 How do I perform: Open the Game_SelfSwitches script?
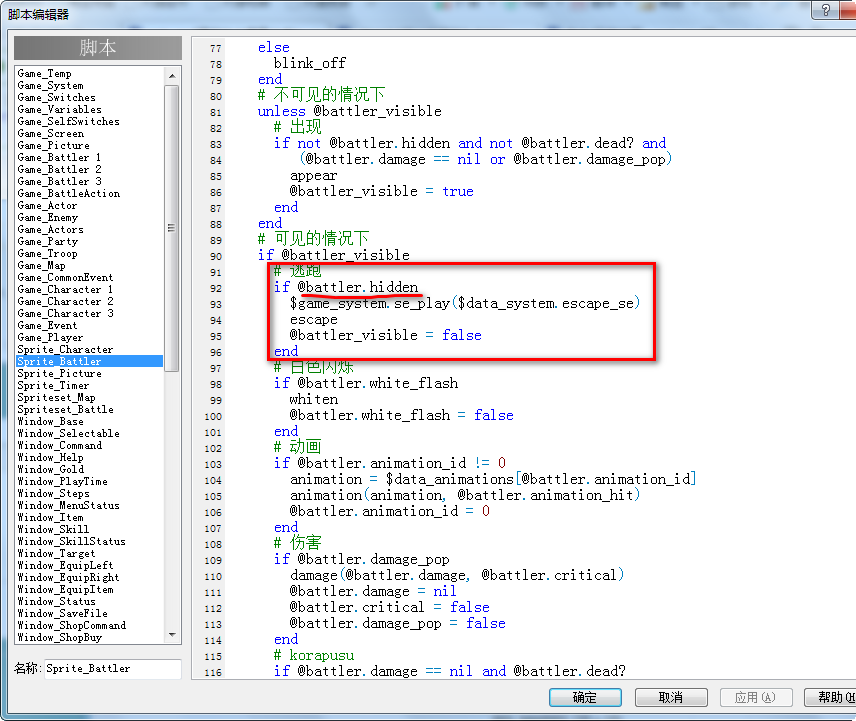pos(68,121)
